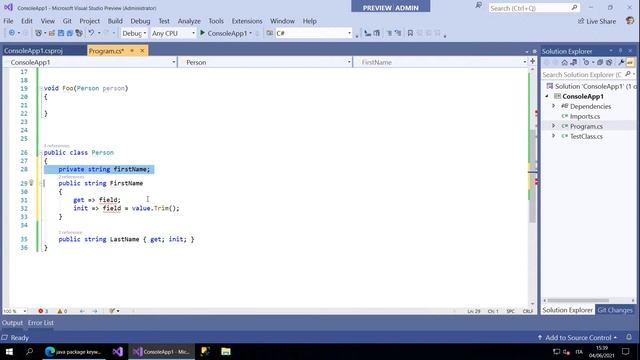640x360 pixels.
Task: Open the Git menu
Action: coord(67,21)
